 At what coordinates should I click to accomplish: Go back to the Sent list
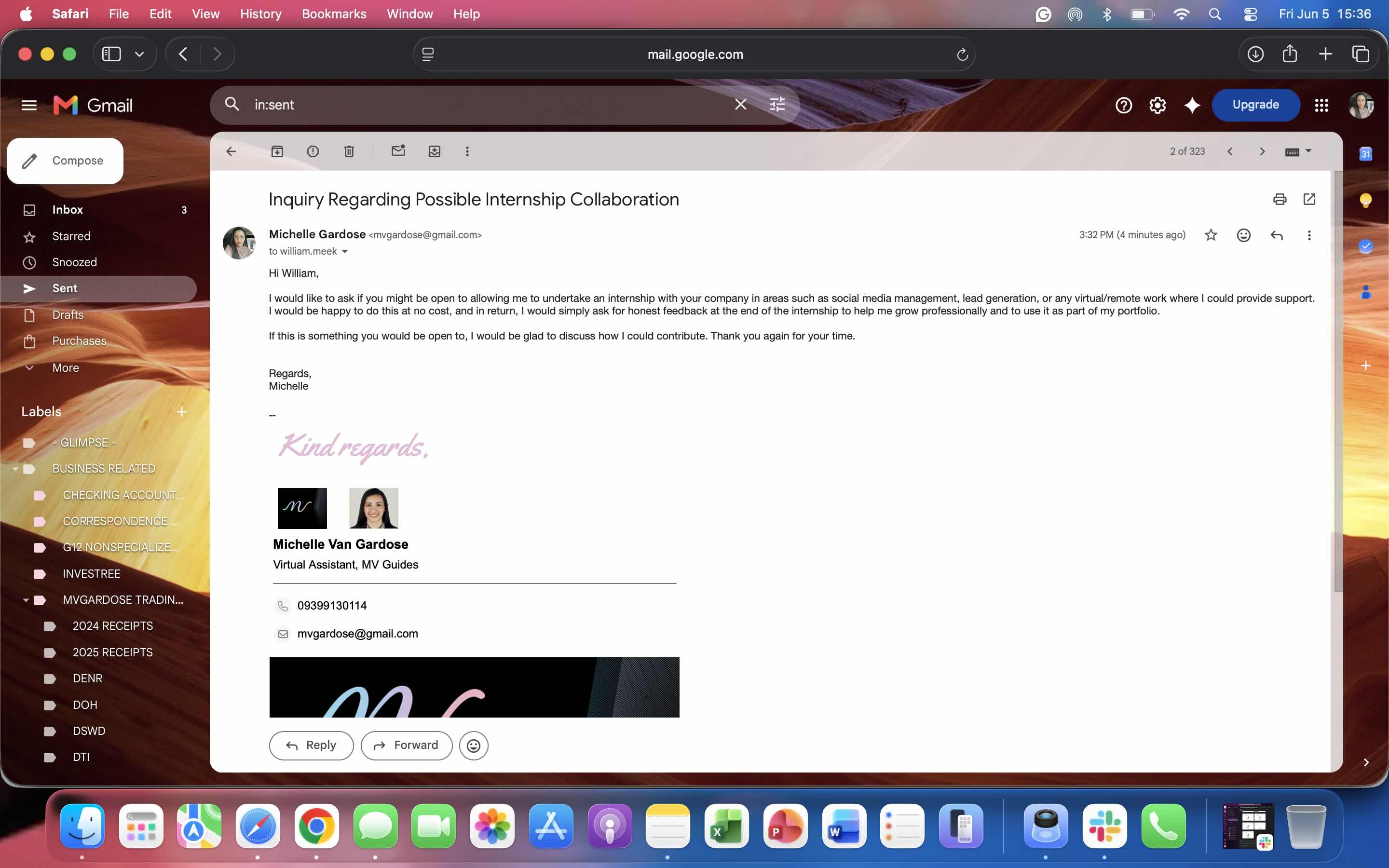click(x=231, y=151)
